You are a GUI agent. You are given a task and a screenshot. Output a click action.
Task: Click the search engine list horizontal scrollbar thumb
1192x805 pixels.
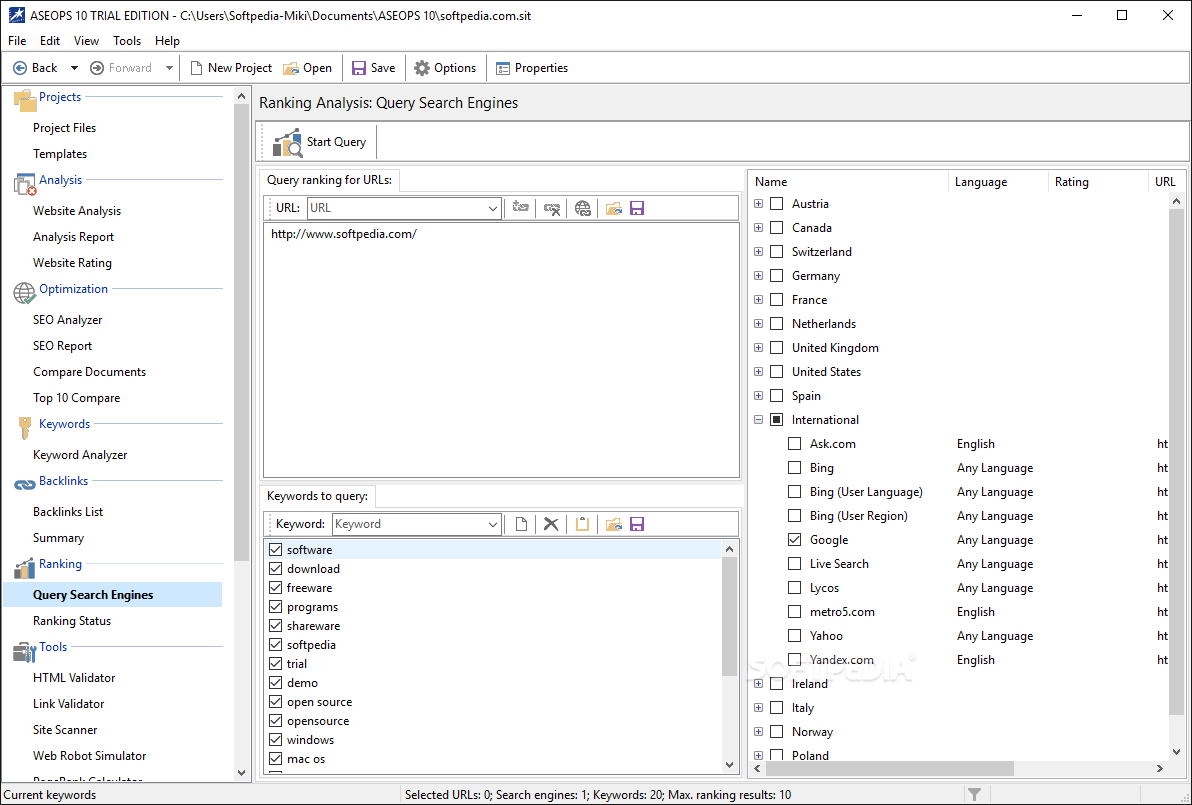[889, 769]
